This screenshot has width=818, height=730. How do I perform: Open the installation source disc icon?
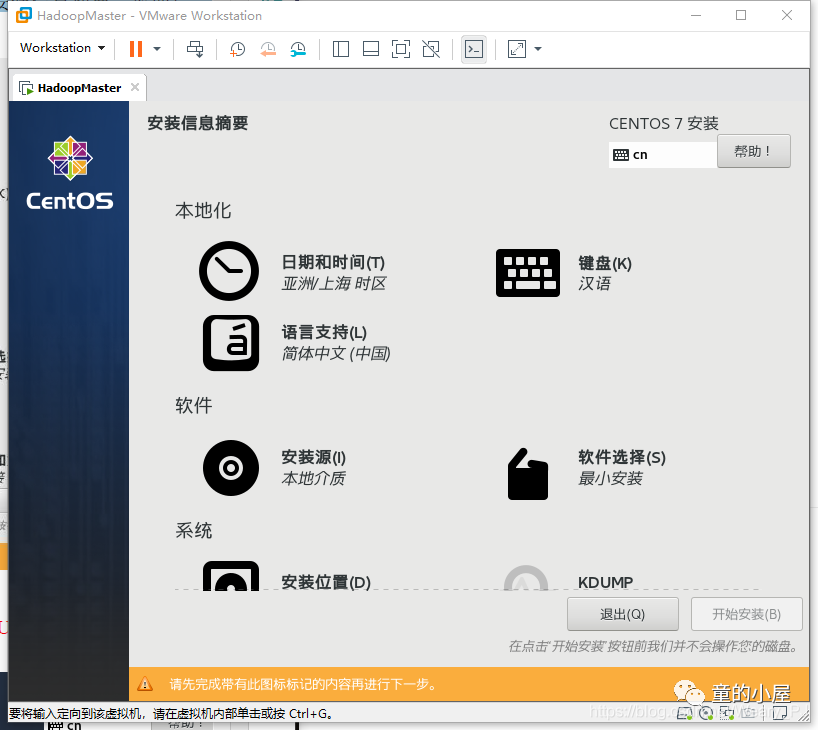(231, 468)
